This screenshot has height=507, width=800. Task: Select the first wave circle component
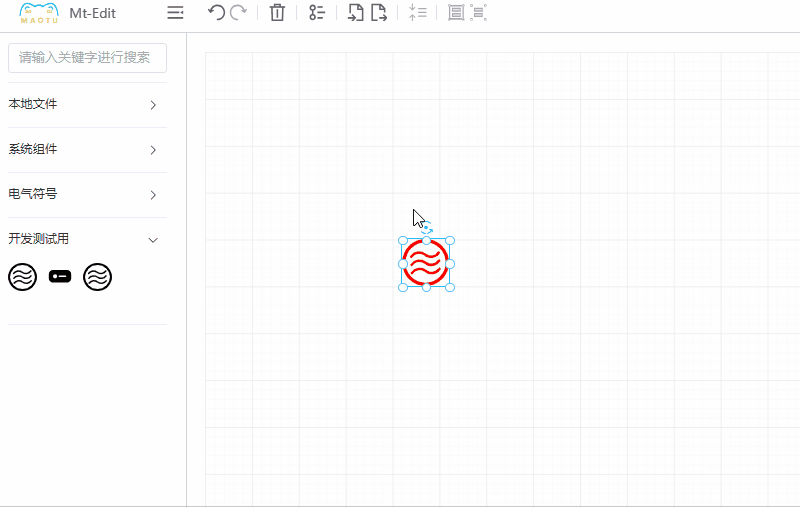tap(23, 277)
